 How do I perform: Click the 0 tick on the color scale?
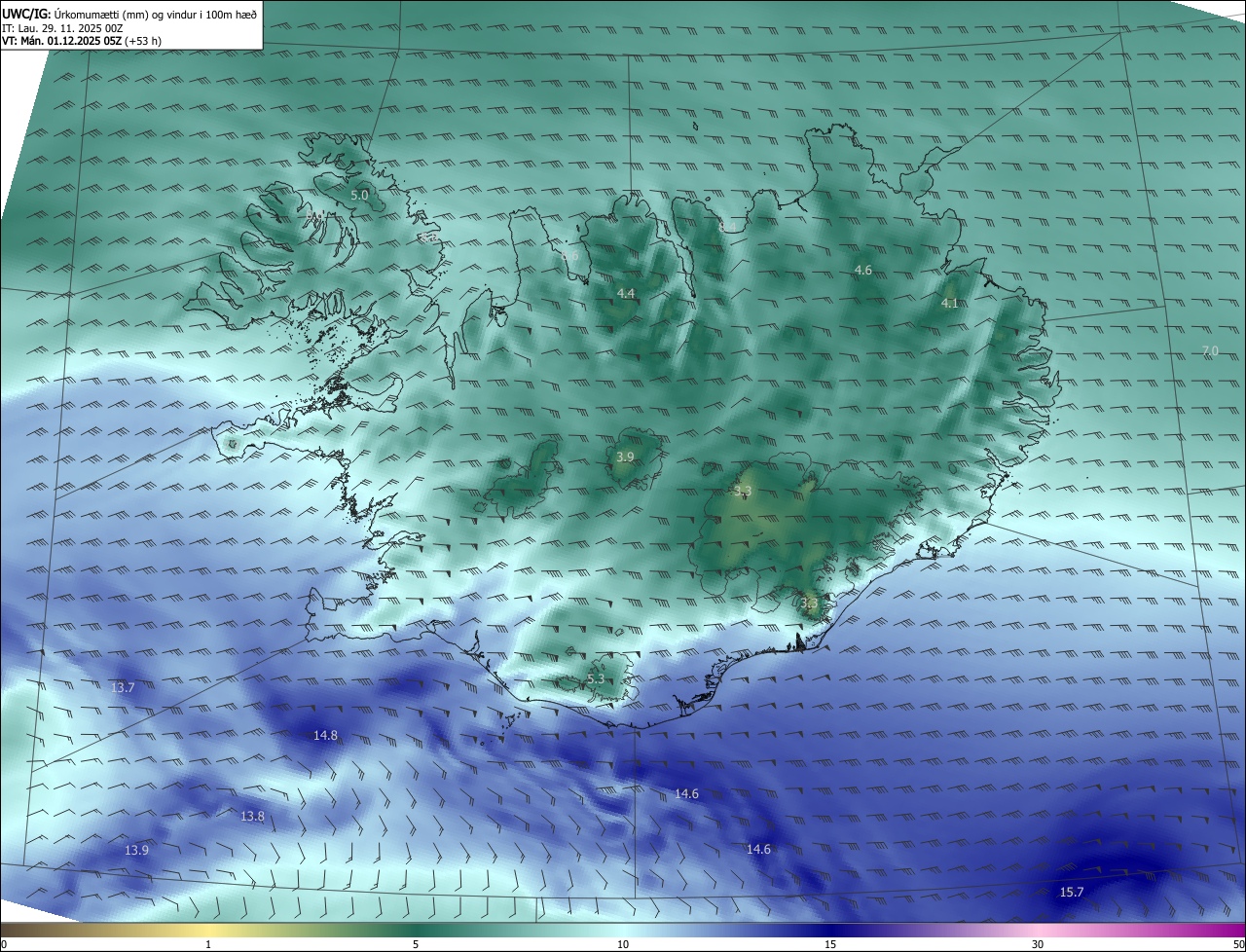4,945
